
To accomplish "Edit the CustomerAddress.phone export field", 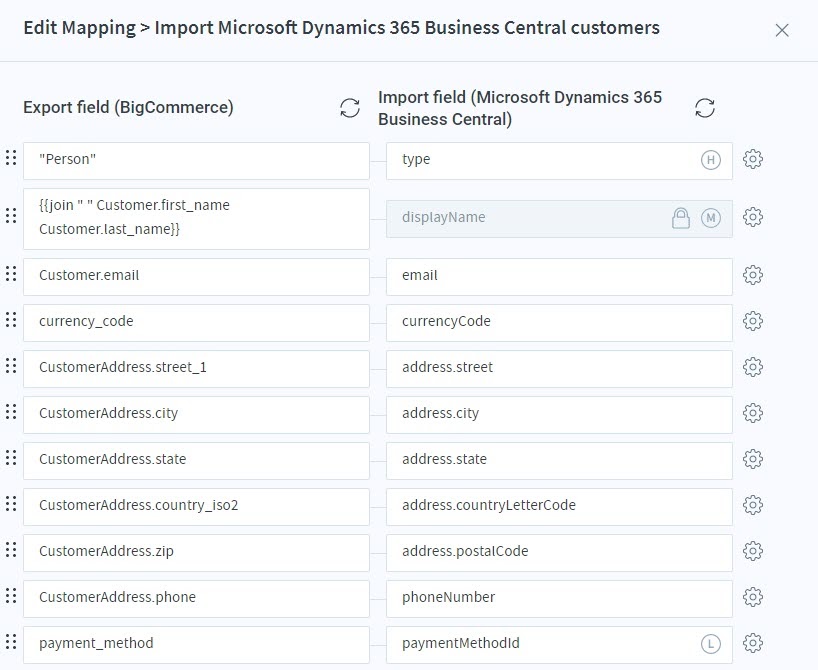I will click(196, 598).
